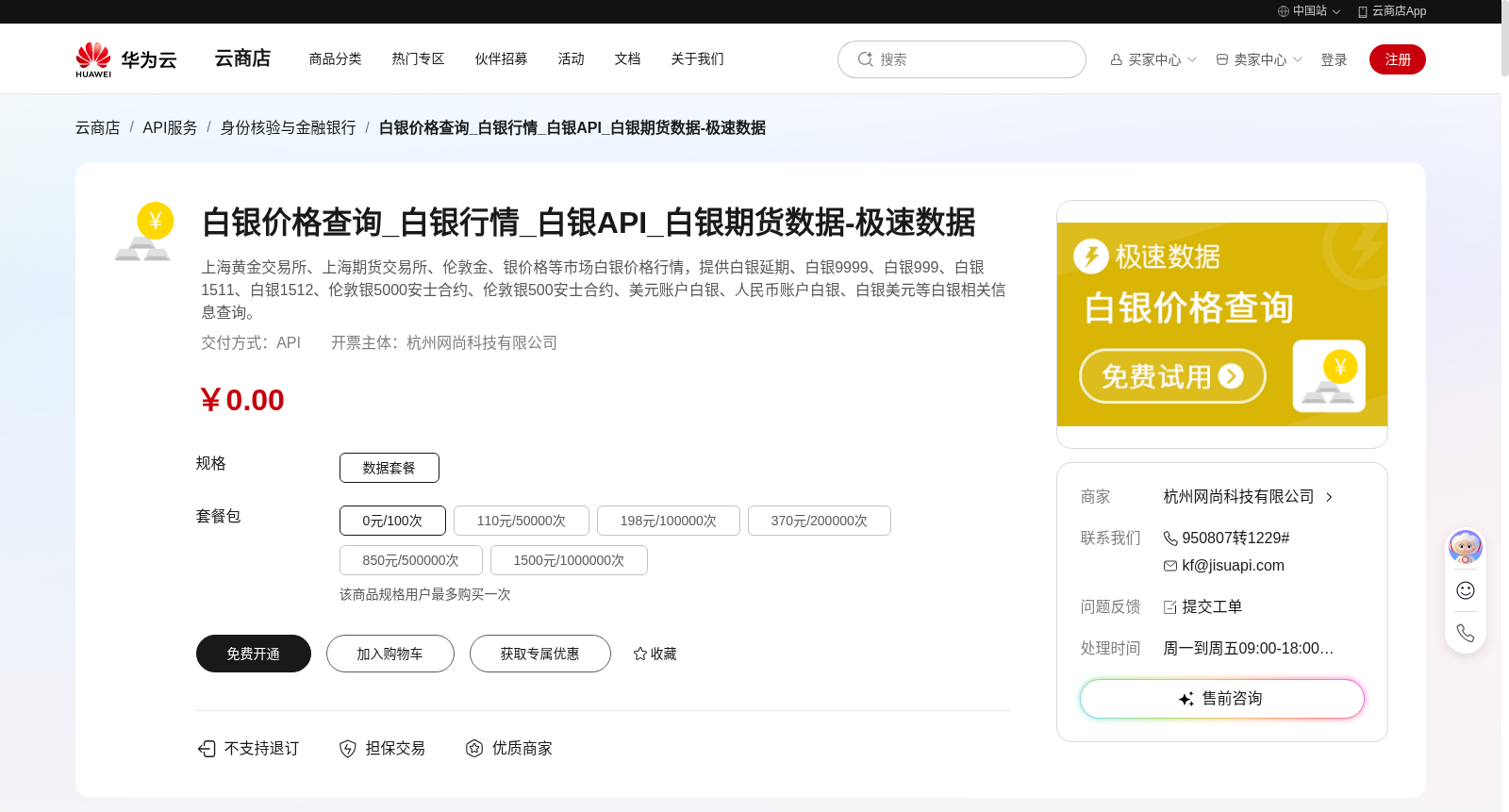Select the 198元/100000次 package
The image size is (1509, 812).
(669, 521)
